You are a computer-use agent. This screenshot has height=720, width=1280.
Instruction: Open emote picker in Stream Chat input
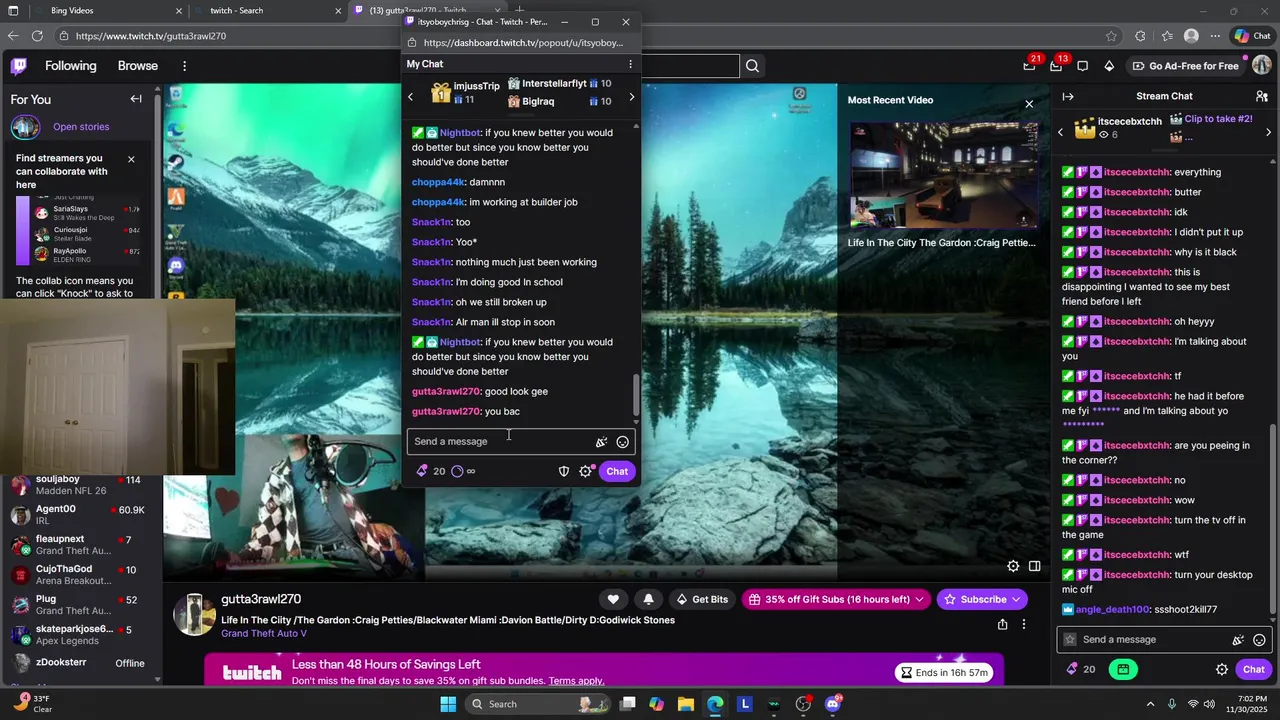[x=1260, y=640]
